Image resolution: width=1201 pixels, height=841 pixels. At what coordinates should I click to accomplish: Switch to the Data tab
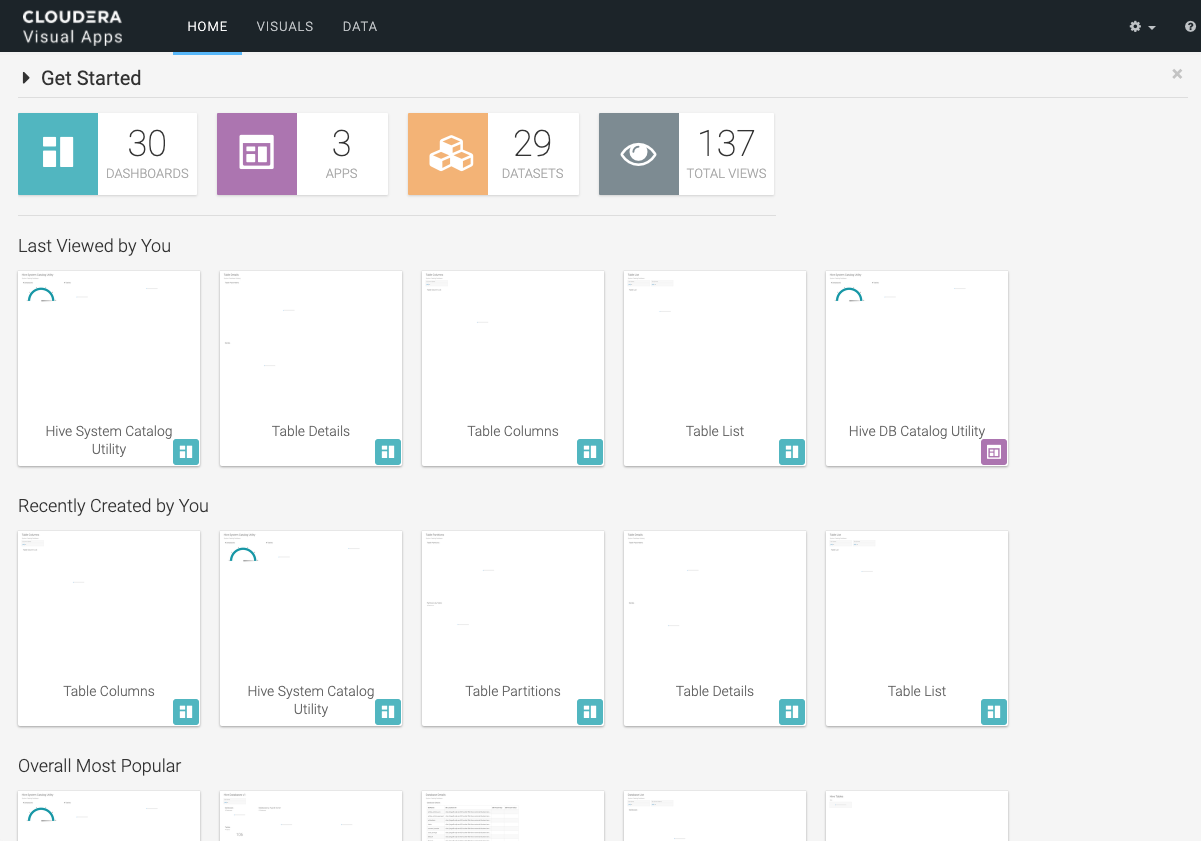pyautogui.click(x=360, y=27)
